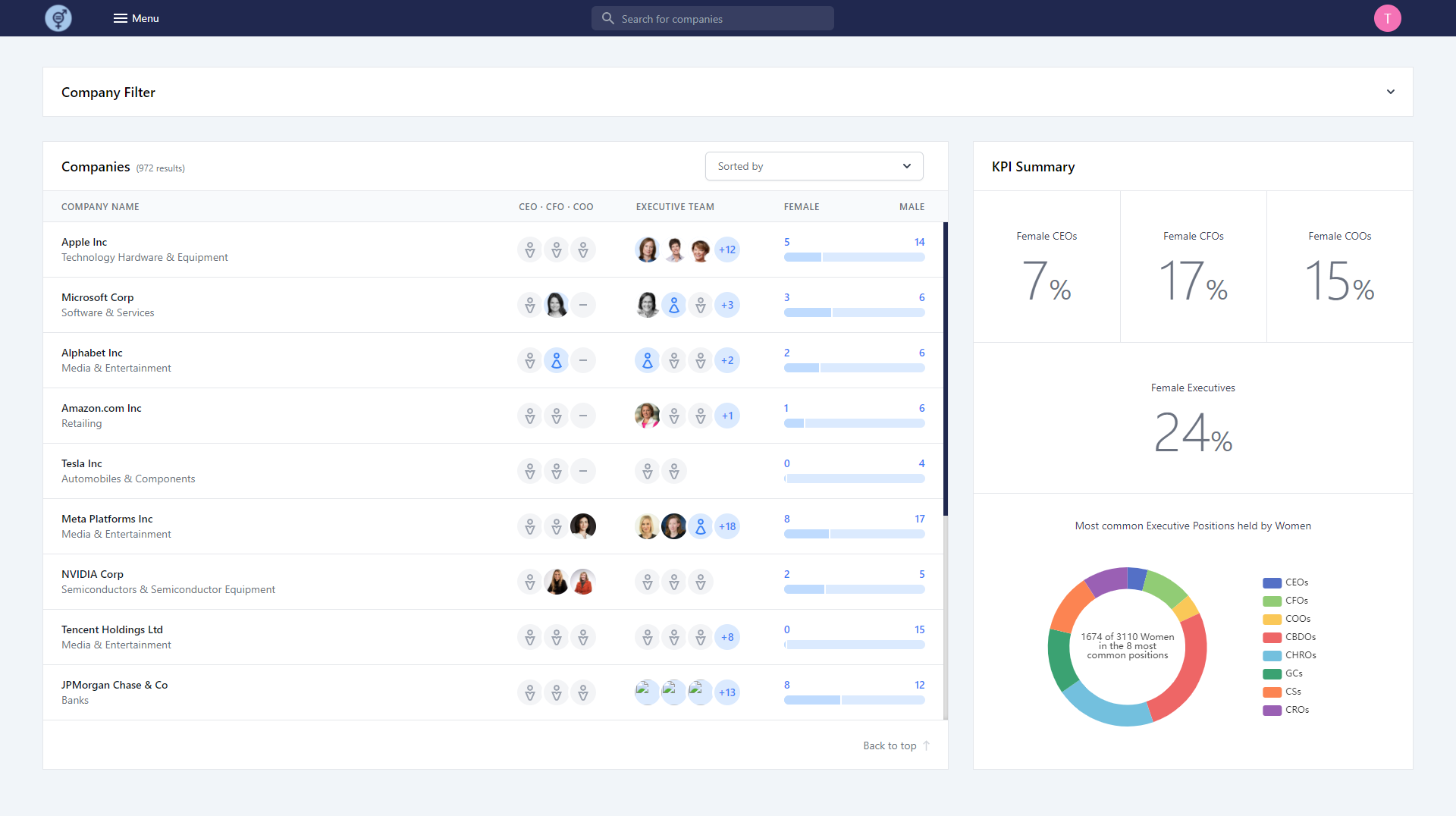
Task: Open Meta Platforms Inc company name
Action: point(107,519)
